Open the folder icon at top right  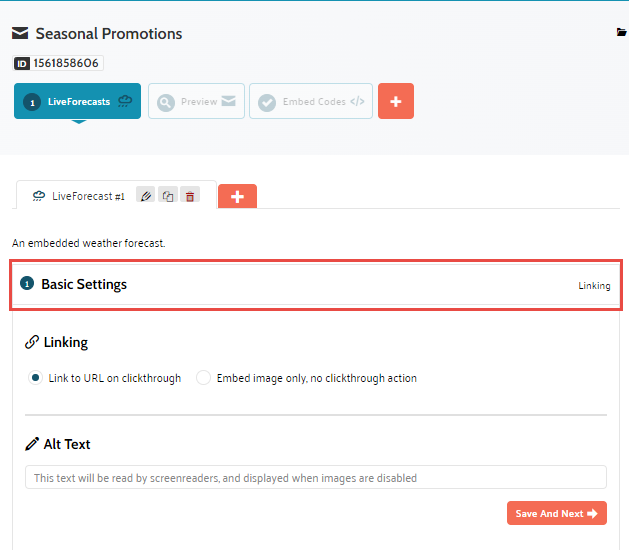622,33
